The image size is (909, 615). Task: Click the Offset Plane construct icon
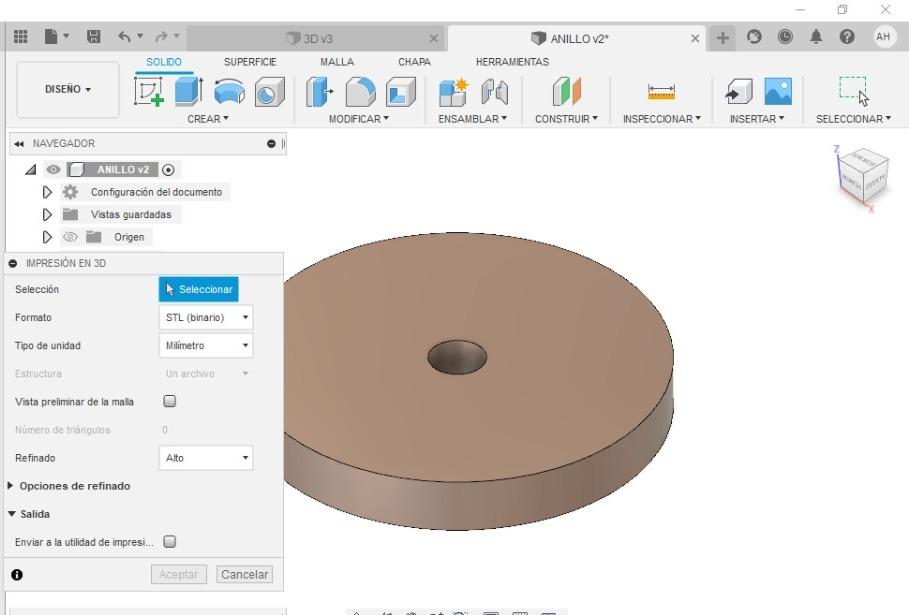pyautogui.click(x=566, y=92)
